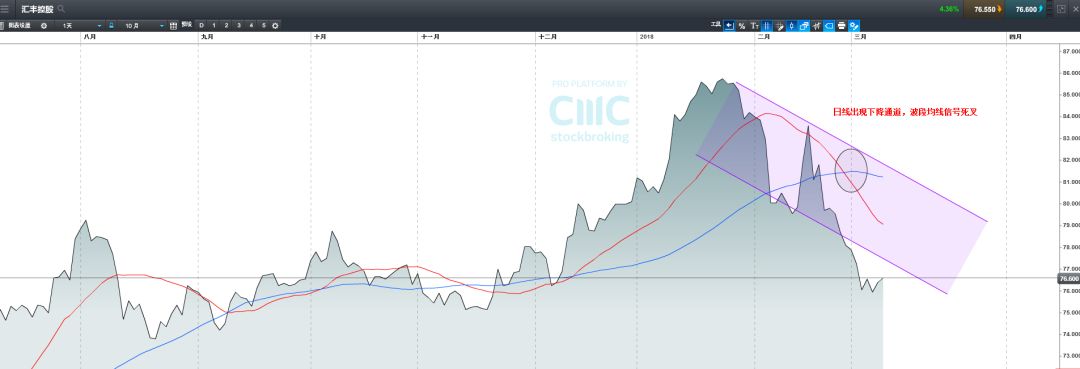Select preset 2
The width and height of the screenshot is (1080, 369).
227,25
